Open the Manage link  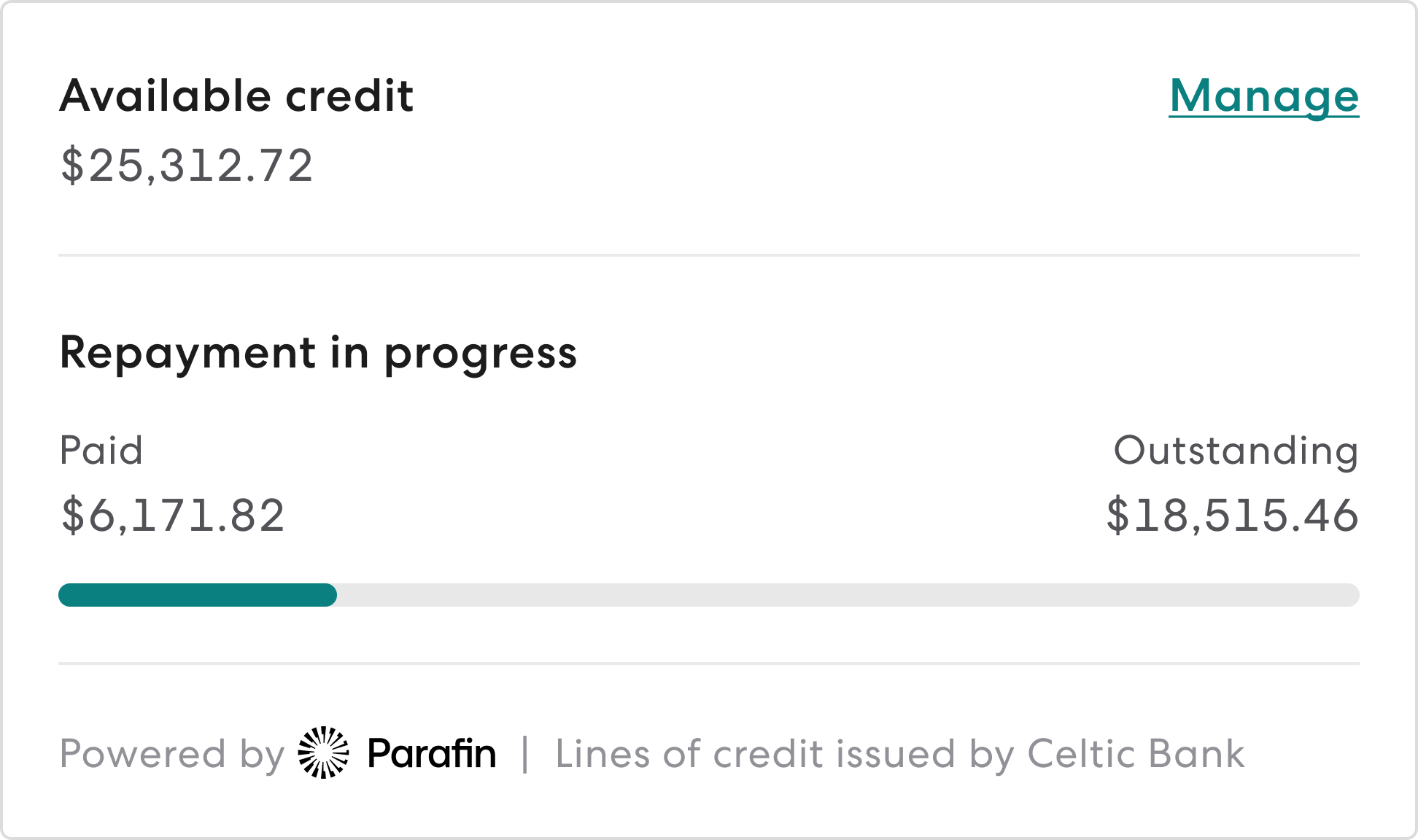pos(1264,96)
